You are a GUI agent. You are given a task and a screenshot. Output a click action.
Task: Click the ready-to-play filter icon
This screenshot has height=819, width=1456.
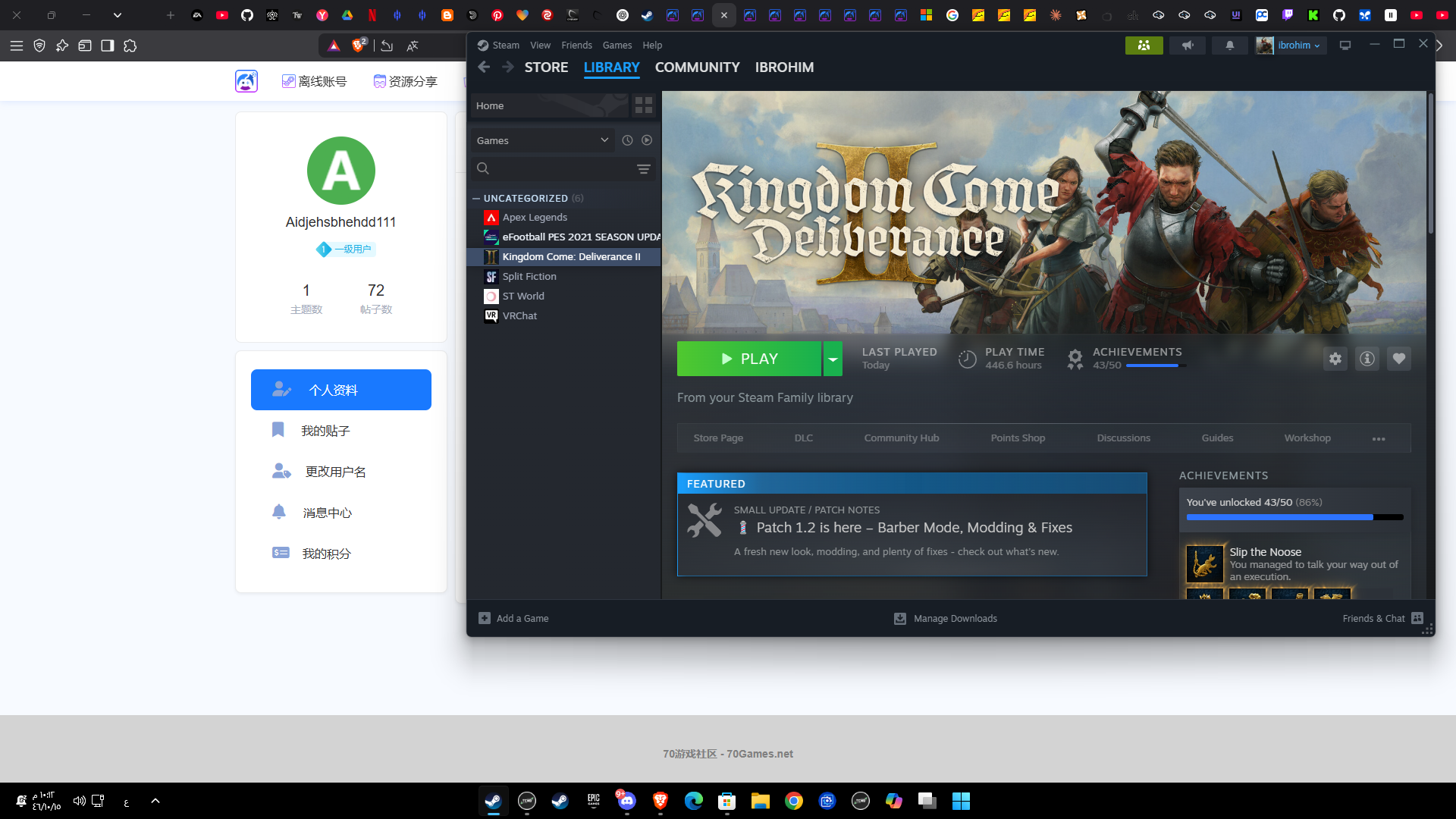(647, 140)
